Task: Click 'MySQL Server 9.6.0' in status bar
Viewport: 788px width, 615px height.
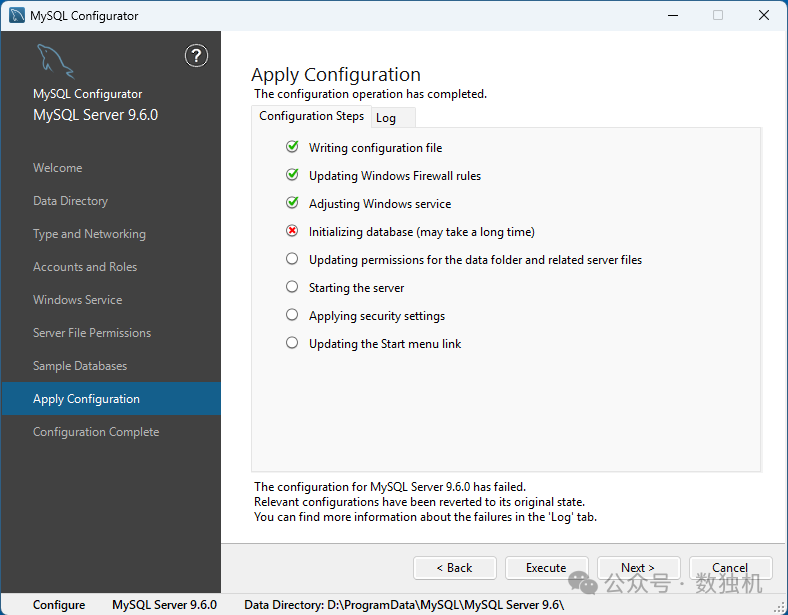Action: pyautogui.click(x=164, y=605)
